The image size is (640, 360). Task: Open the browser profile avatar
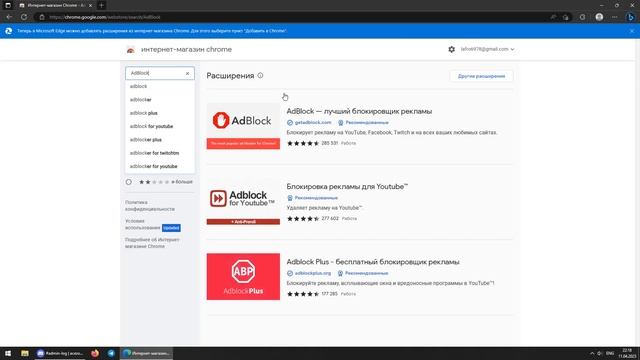tap(599, 17)
